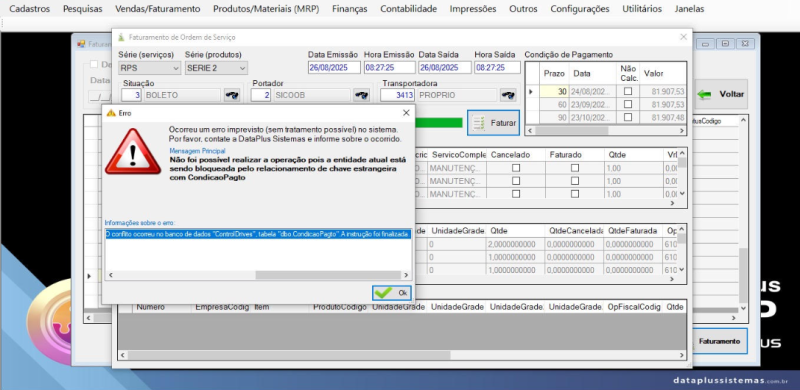
Task: Open the Impressões menu
Action: 473,9
